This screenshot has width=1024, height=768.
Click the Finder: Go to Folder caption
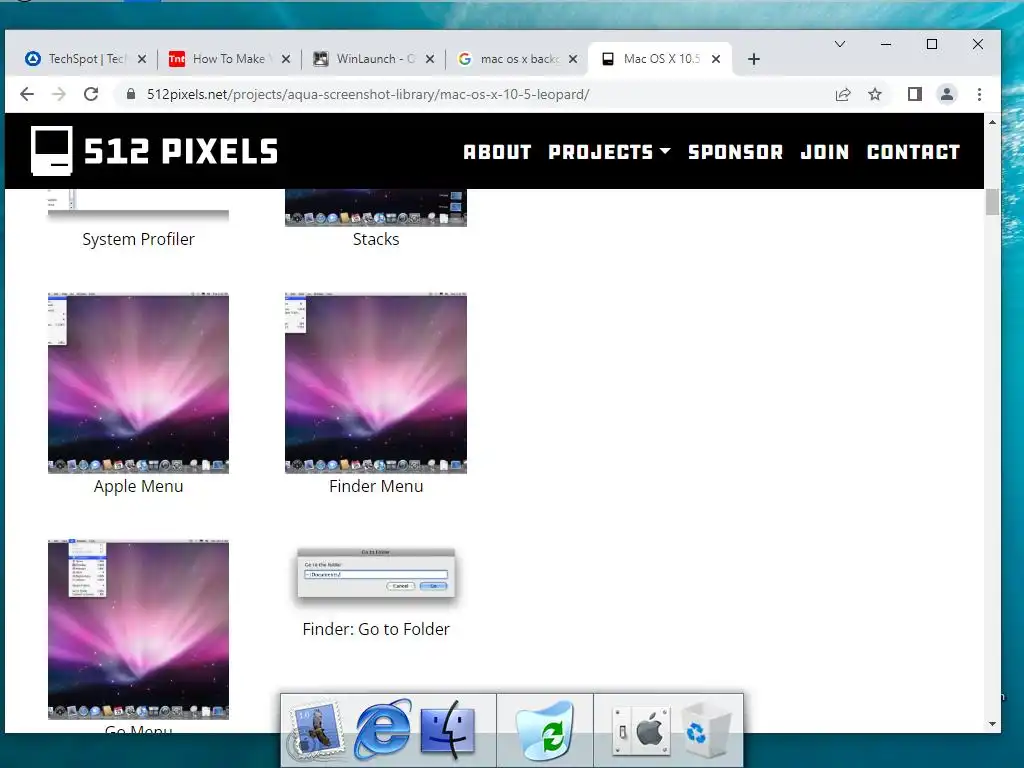click(x=376, y=629)
